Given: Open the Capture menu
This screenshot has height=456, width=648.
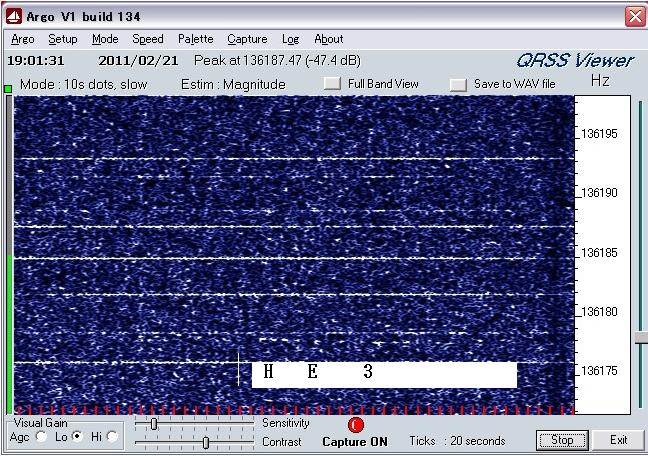Looking at the screenshot, I should (x=247, y=39).
